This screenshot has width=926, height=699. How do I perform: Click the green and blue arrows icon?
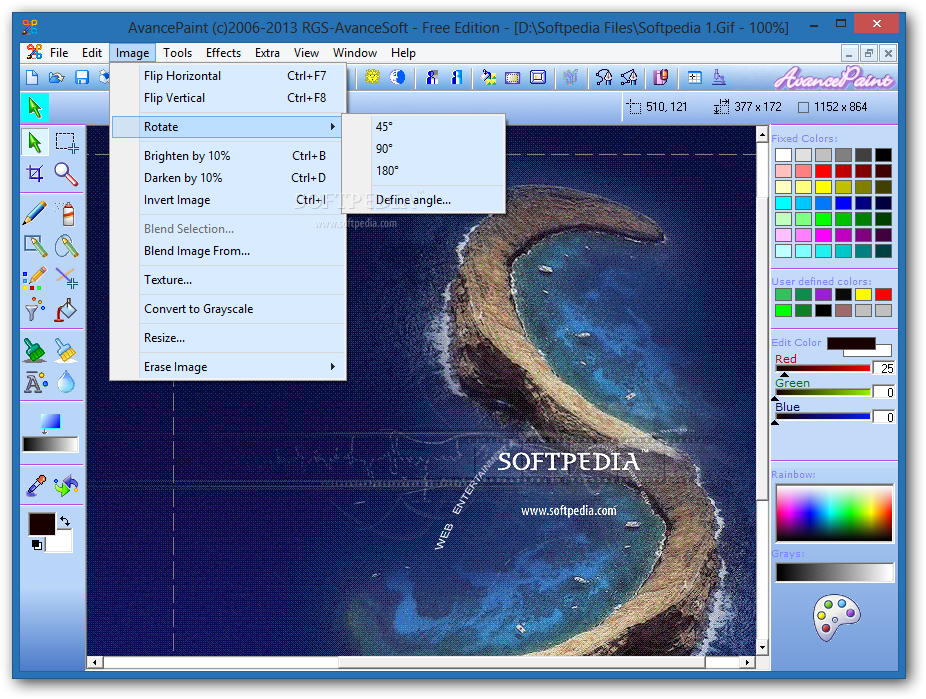click(x=66, y=485)
